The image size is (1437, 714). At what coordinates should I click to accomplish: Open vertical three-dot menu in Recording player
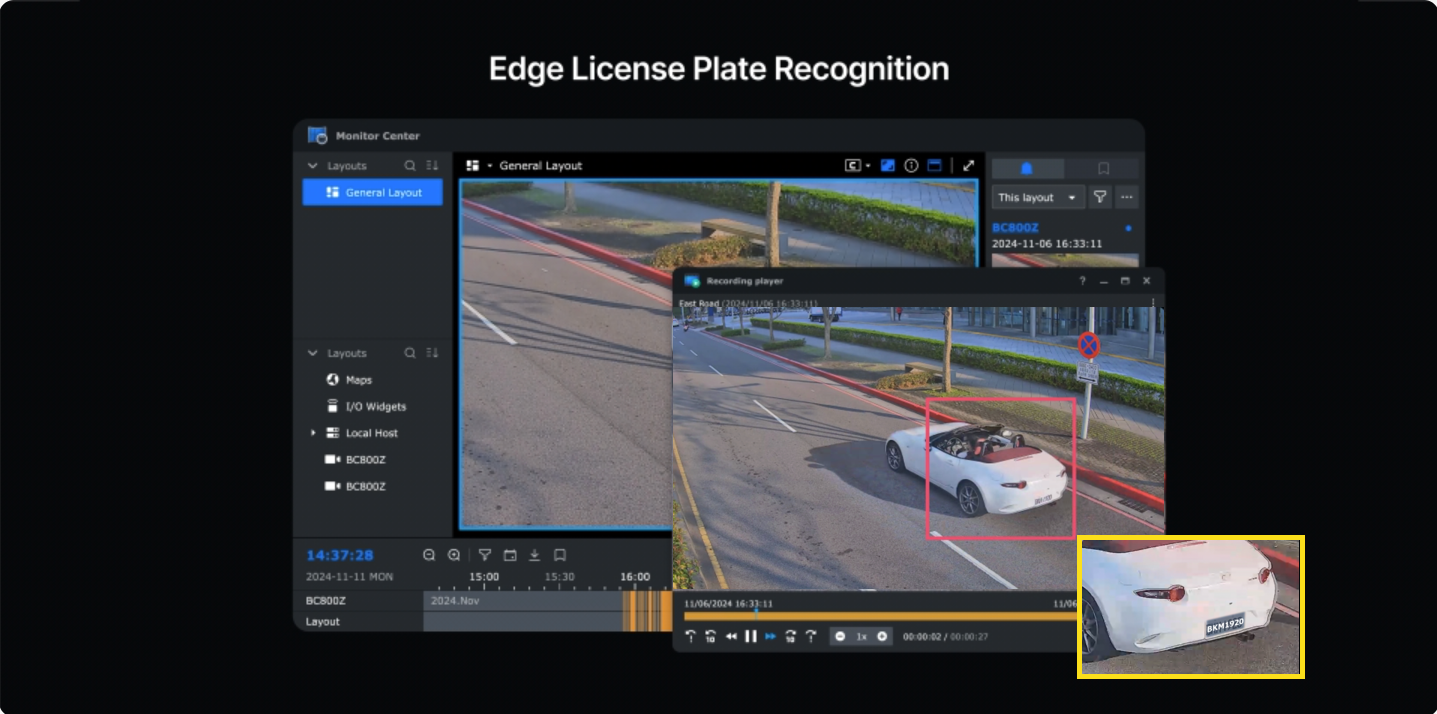click(x=1153, y=302)
